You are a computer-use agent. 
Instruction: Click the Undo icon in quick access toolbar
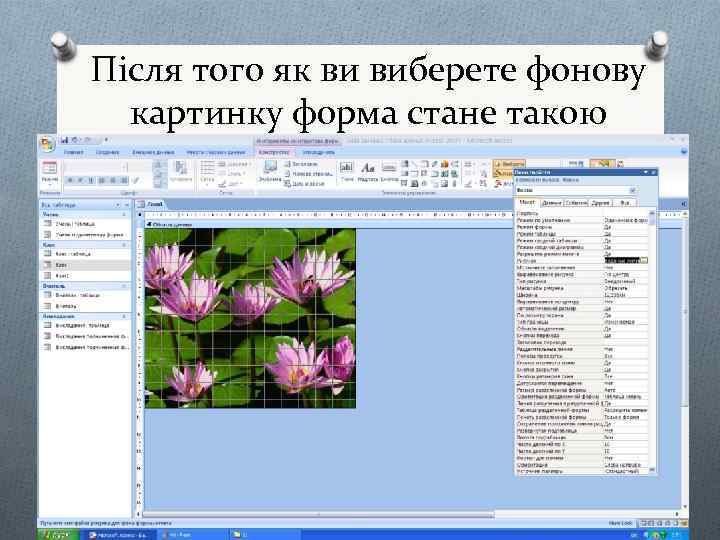pos(75,140)
